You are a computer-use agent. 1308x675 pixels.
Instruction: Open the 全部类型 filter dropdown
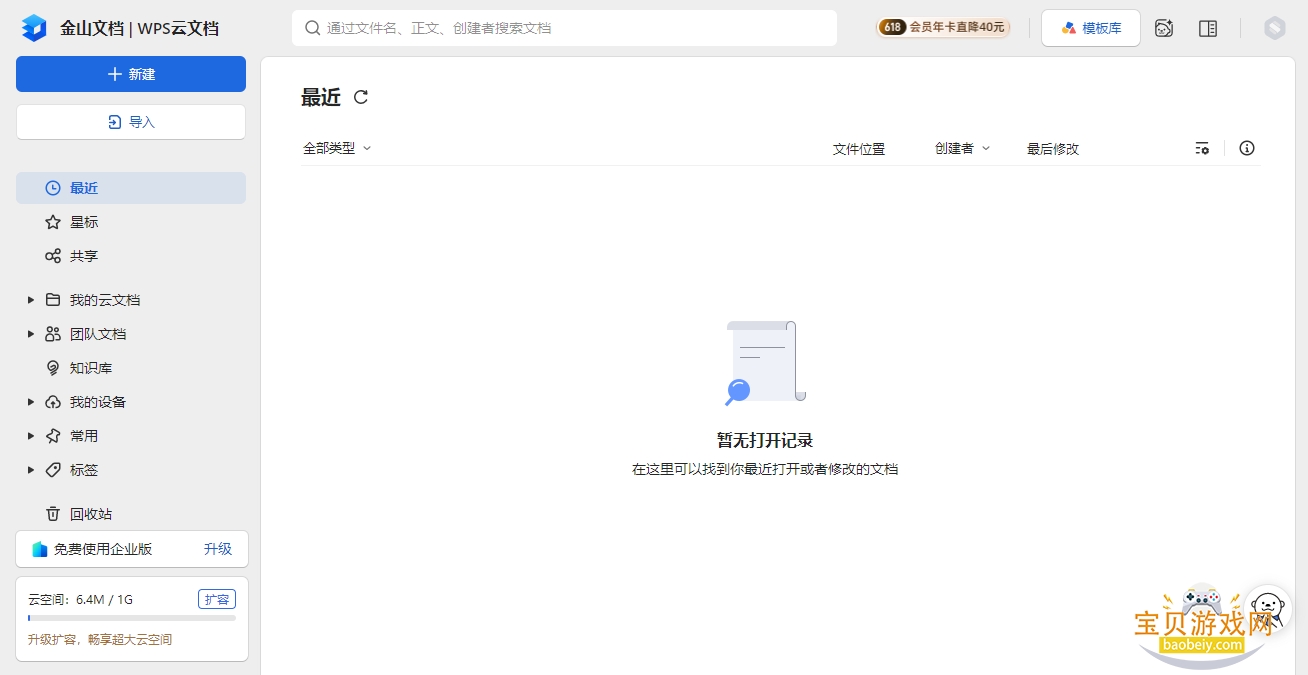coord(337,148)
